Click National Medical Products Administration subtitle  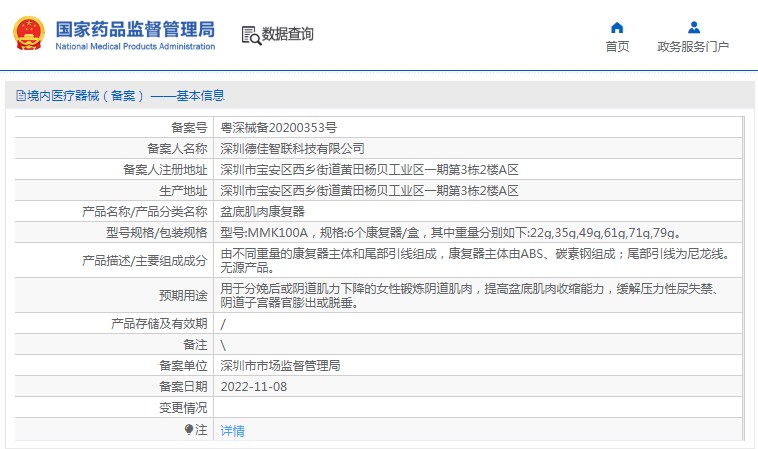coord(135,46)
